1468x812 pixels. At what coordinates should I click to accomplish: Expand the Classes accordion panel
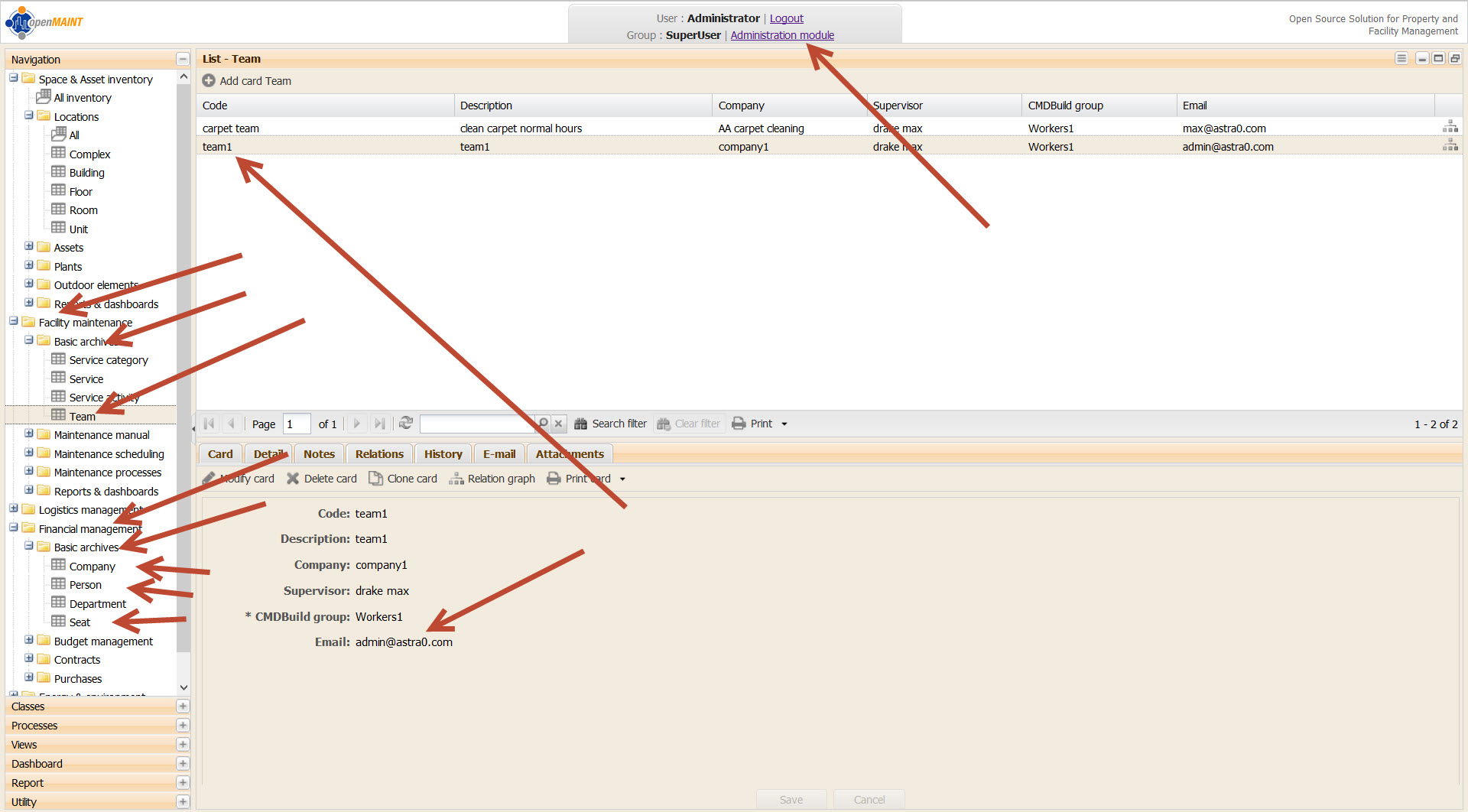click(x=183, y=706)
